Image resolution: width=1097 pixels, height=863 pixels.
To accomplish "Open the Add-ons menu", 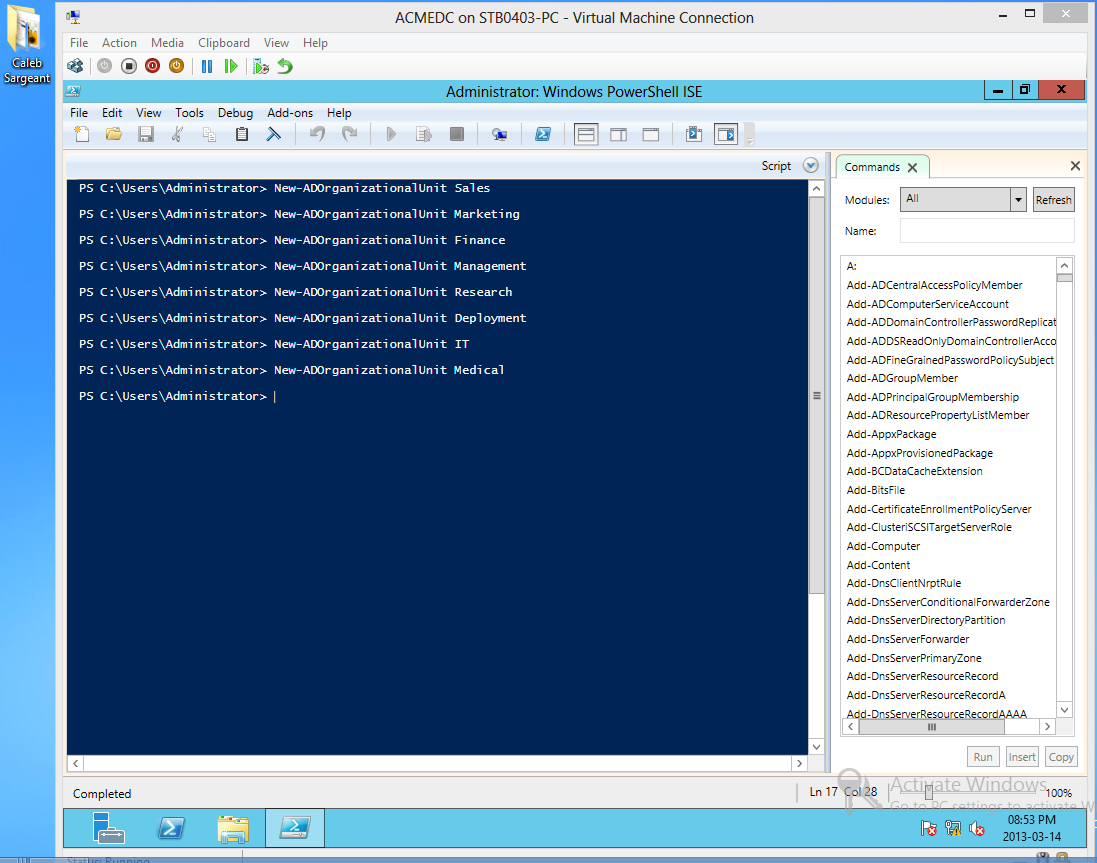I will pyautogui.click(x=290, y=113).
